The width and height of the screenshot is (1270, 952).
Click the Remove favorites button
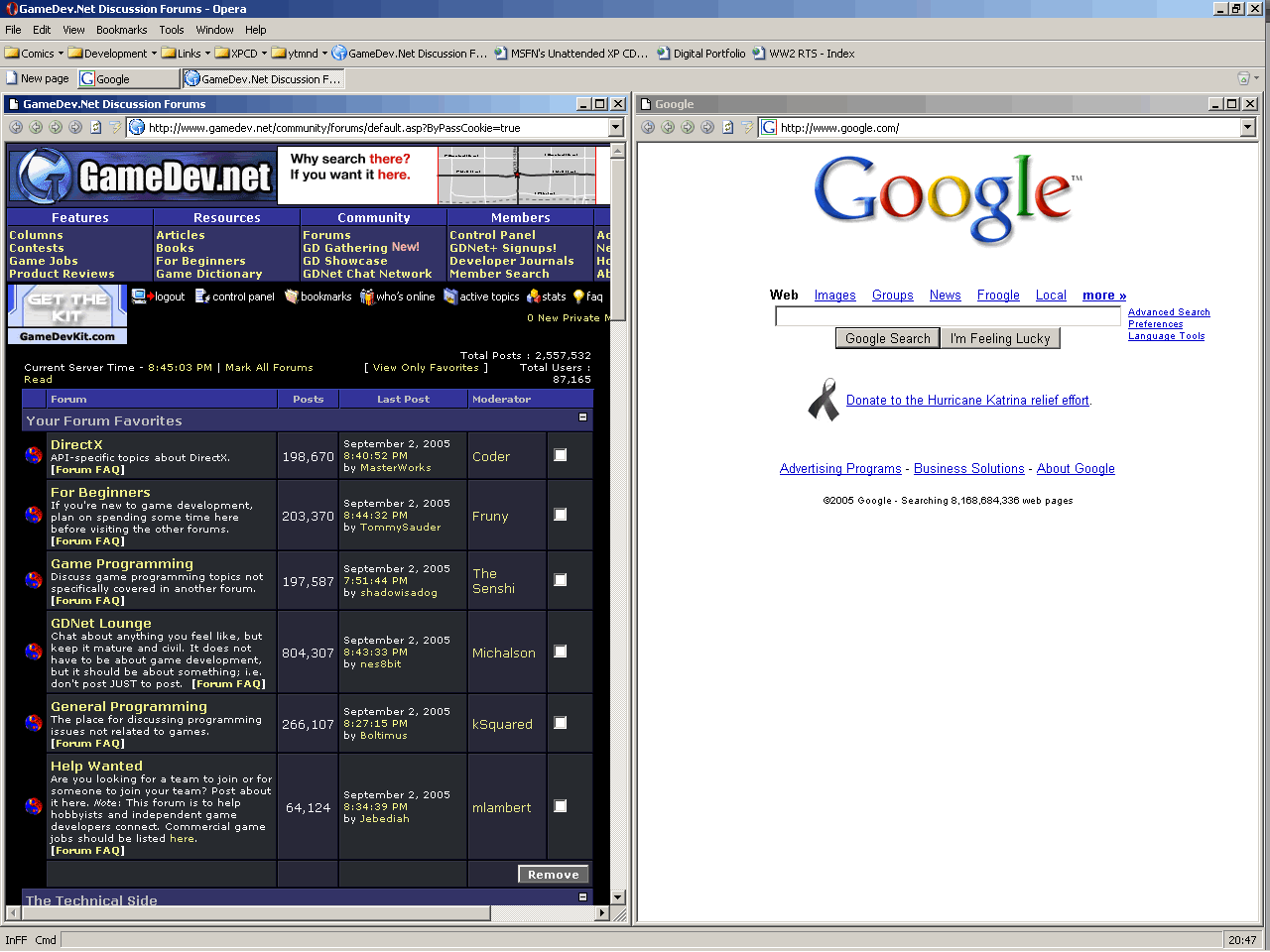tap(554, 875)
